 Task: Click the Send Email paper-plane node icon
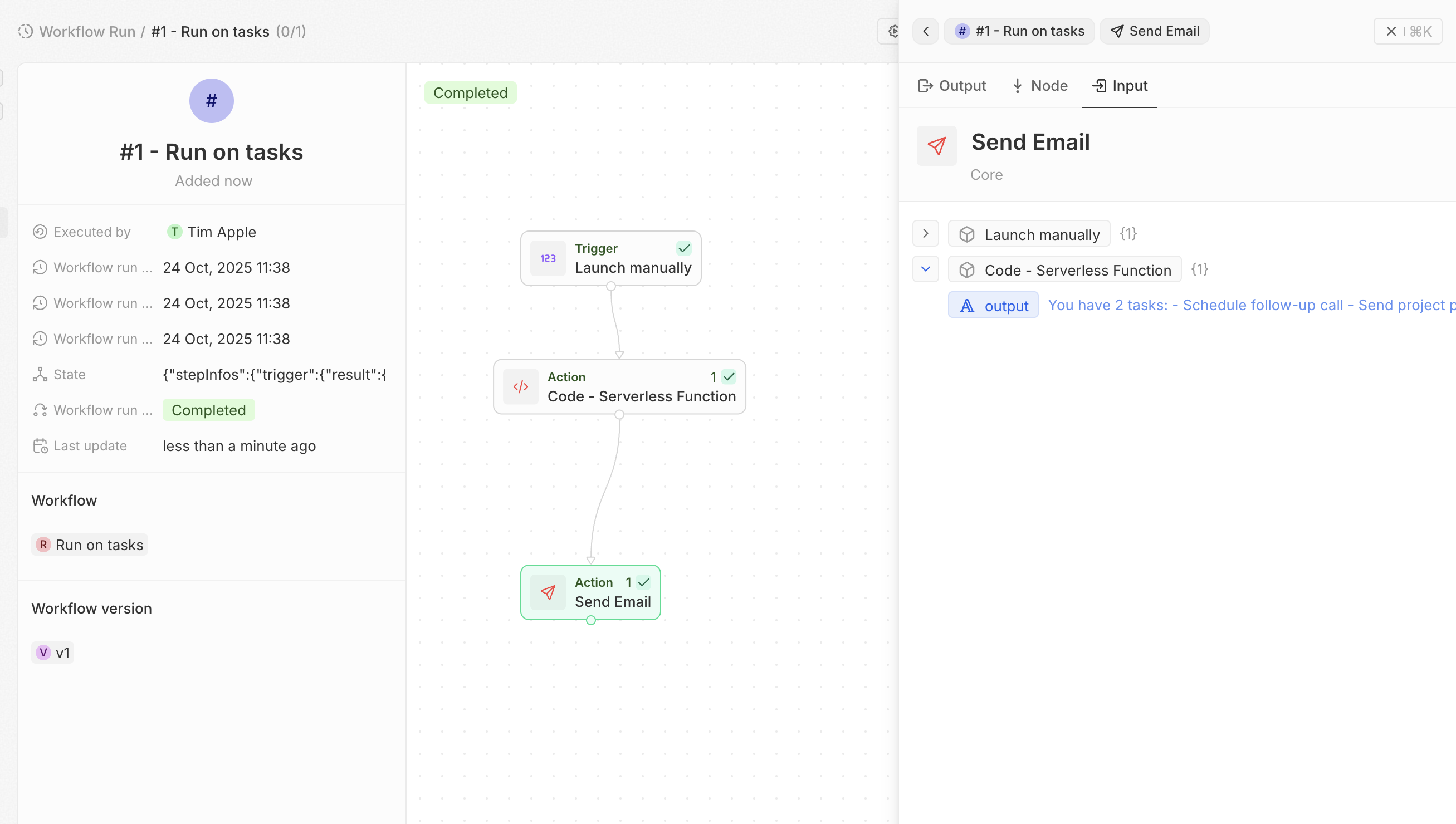tap(548, 592)
